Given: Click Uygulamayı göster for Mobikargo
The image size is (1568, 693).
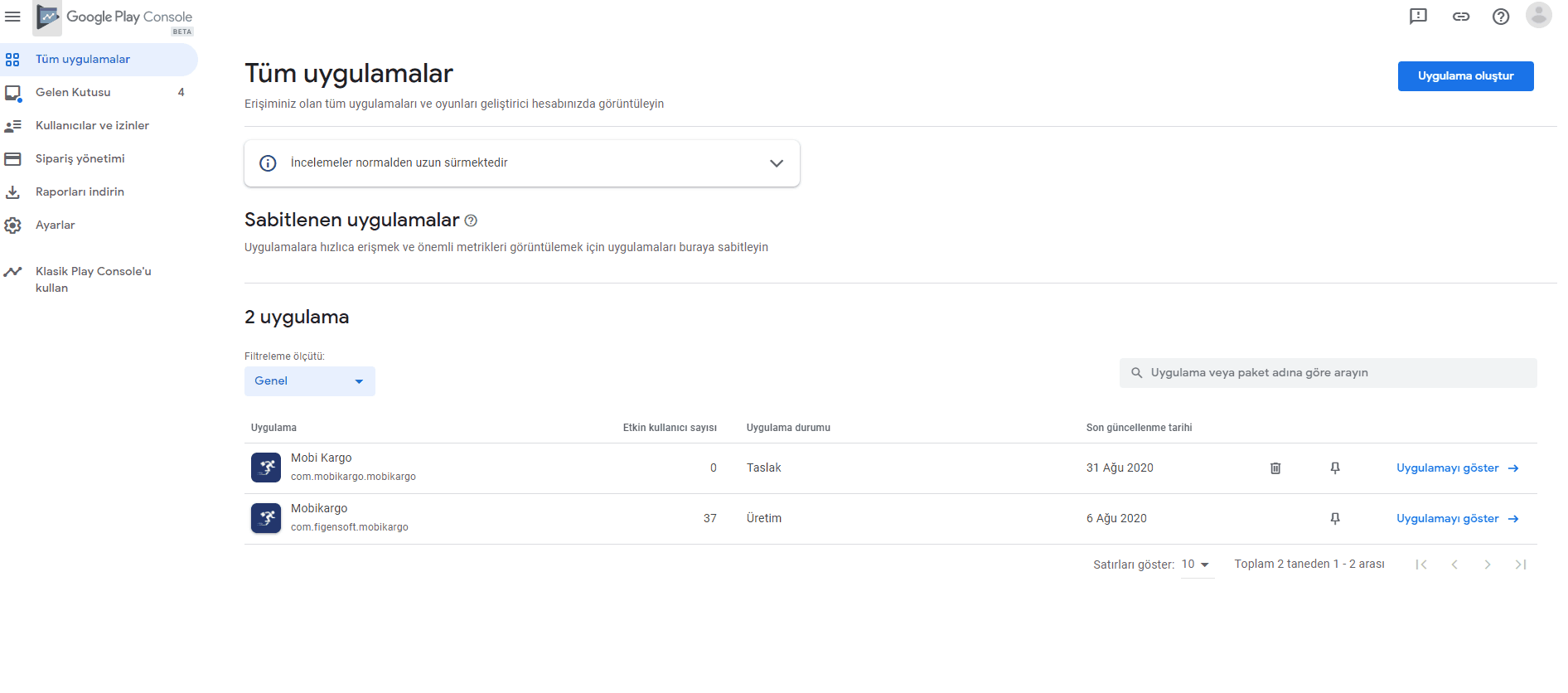Looking at the screenshot, I should [x=1447, y=519].
